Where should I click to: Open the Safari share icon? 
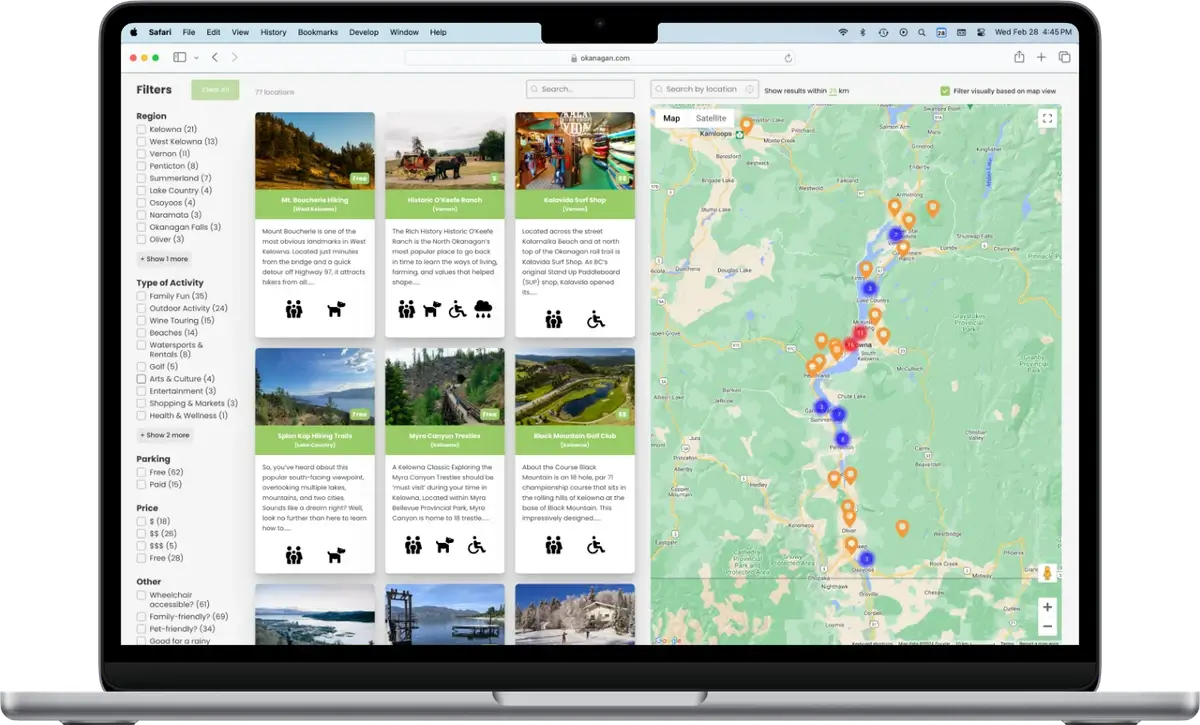[x=1019, y=57]
